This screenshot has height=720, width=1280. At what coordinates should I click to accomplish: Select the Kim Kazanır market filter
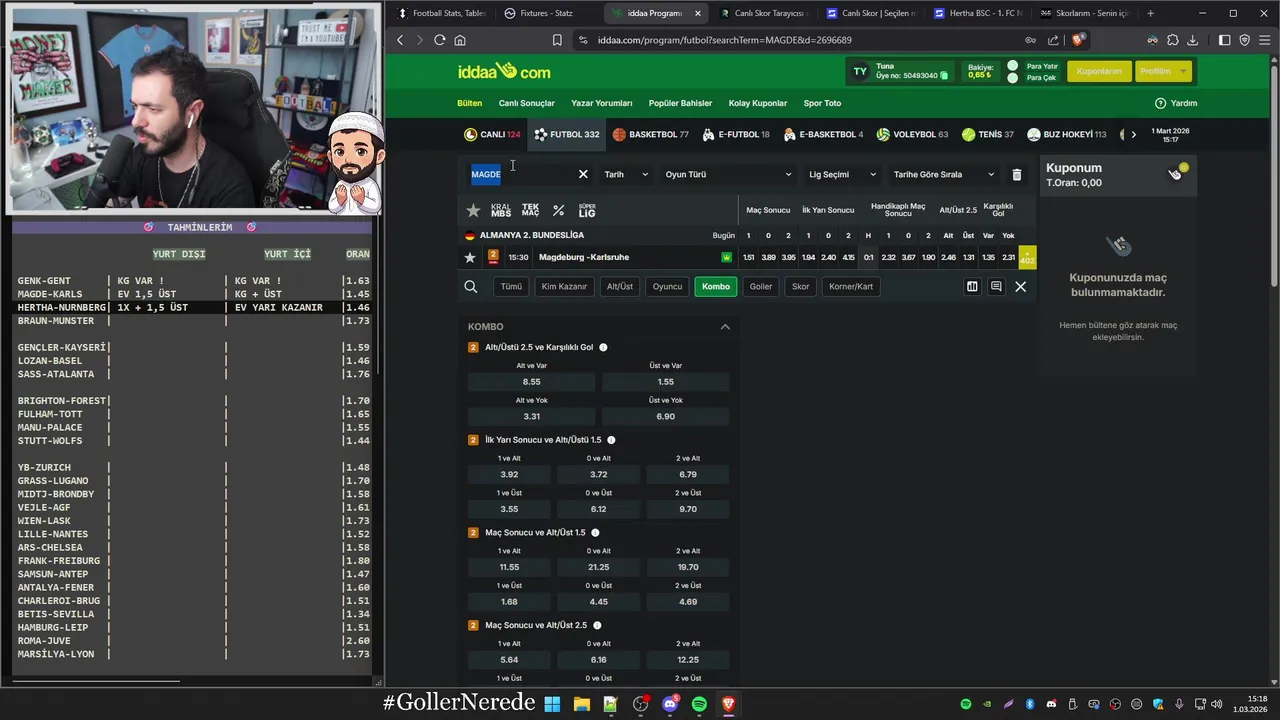(x=564, y=286)
